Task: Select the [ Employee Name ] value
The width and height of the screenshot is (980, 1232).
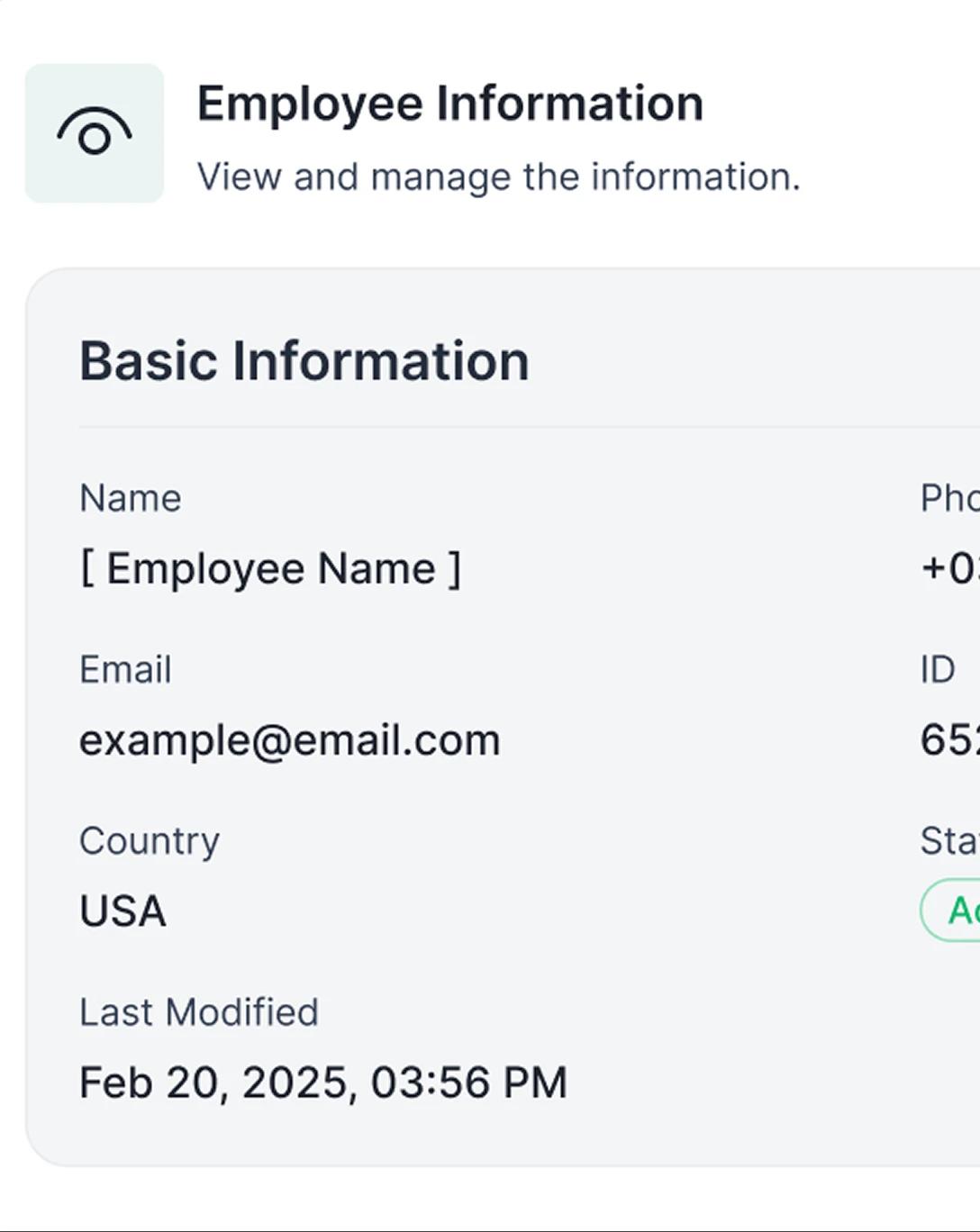Action: pyautogui.click(x=270, y=569)
